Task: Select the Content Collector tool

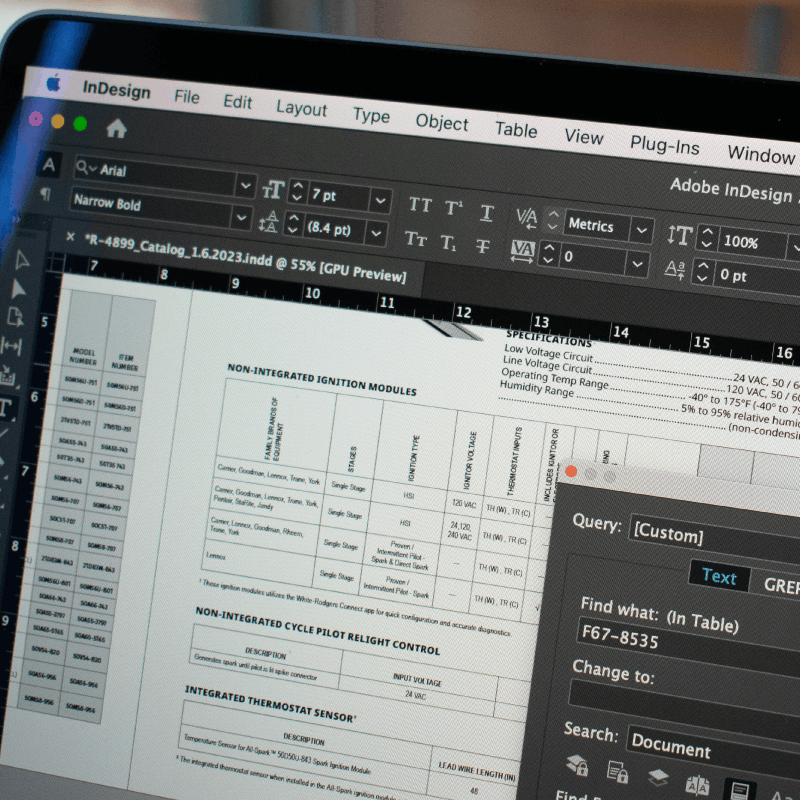Action: [8, 376]
